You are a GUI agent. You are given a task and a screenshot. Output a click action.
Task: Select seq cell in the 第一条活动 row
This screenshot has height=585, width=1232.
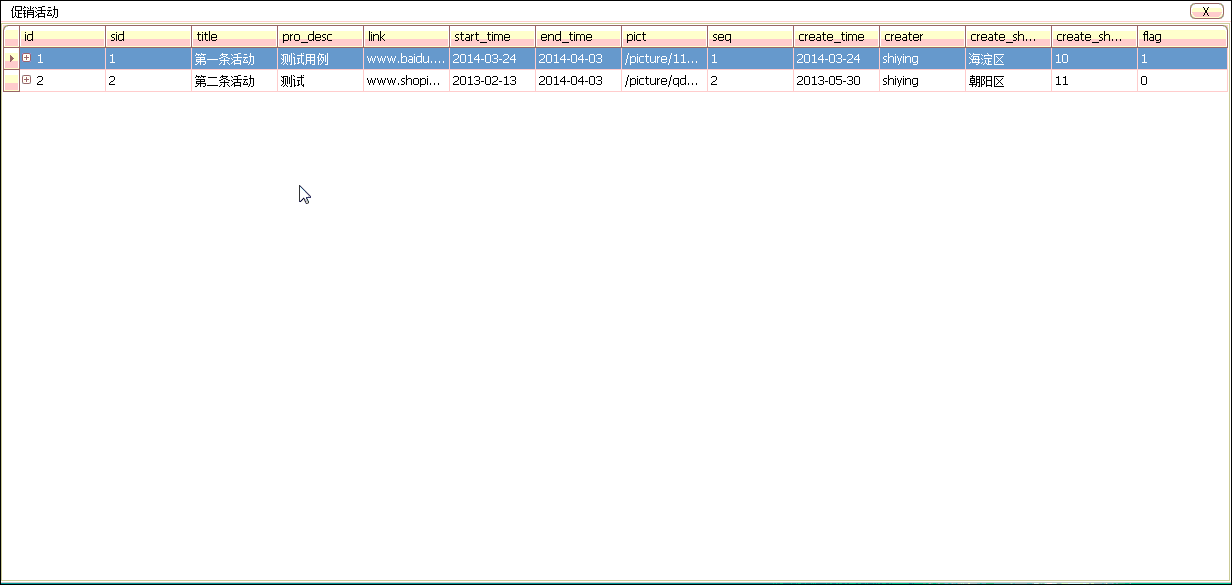750,59
